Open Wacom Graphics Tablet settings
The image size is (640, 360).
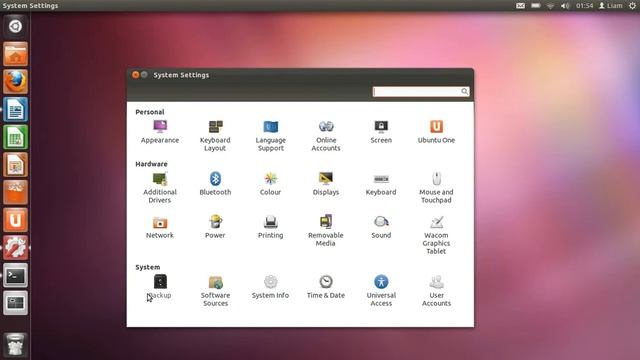tap(436, 235)
